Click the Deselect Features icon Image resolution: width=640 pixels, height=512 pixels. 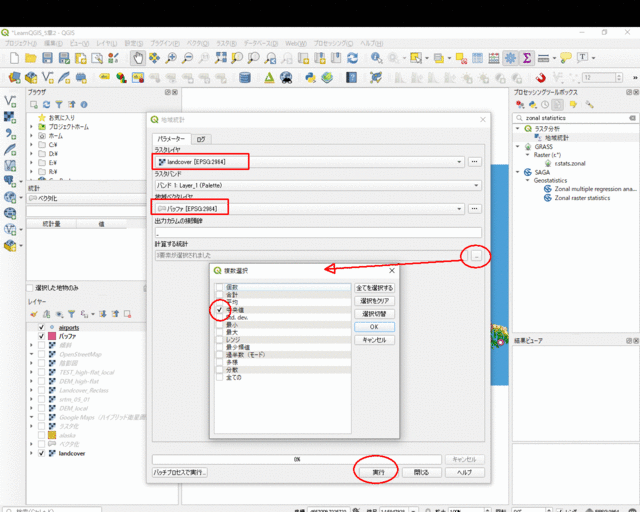(461, 58)
